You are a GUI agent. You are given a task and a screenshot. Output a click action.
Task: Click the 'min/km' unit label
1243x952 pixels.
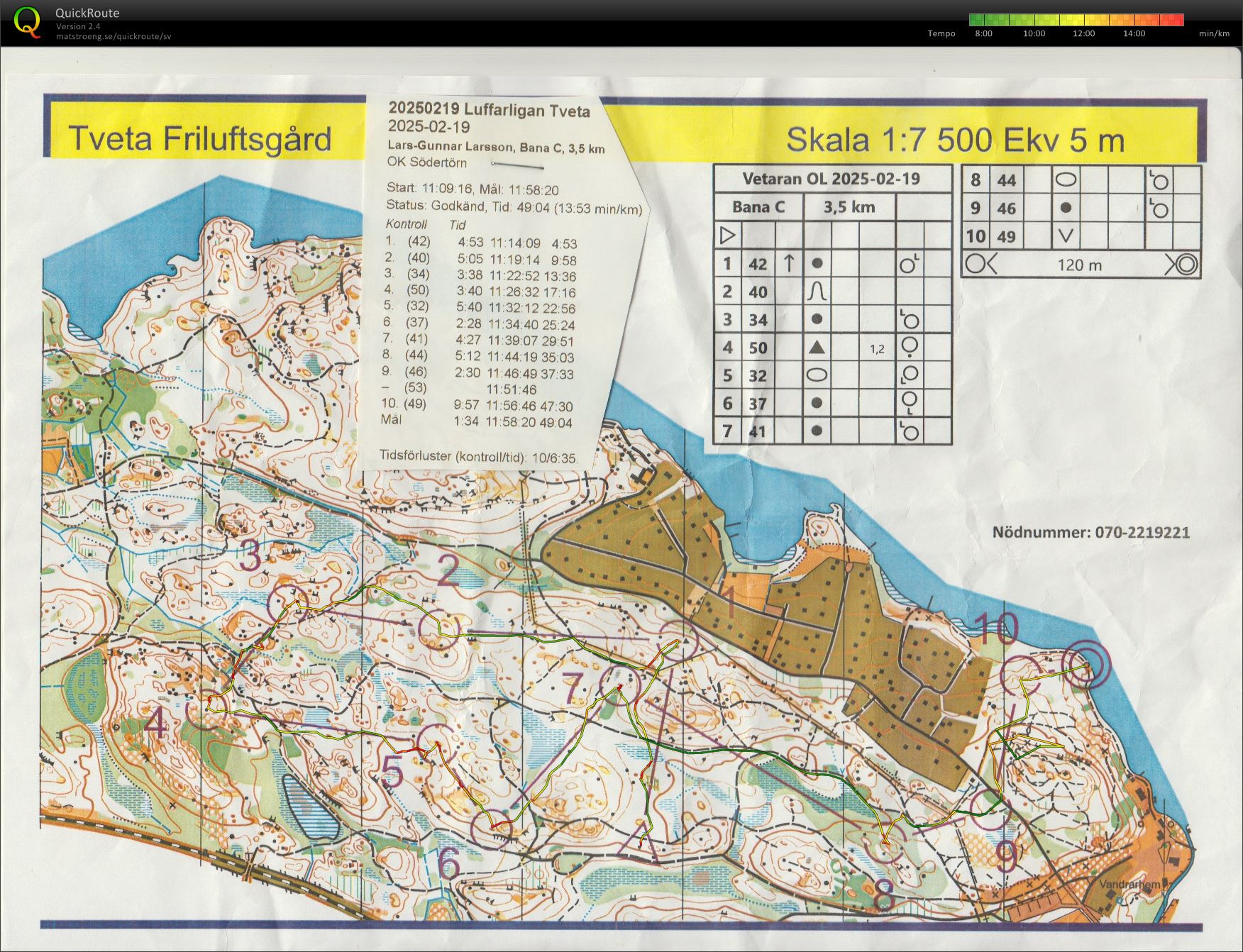pyautogui.click(x=1214, y=33)
